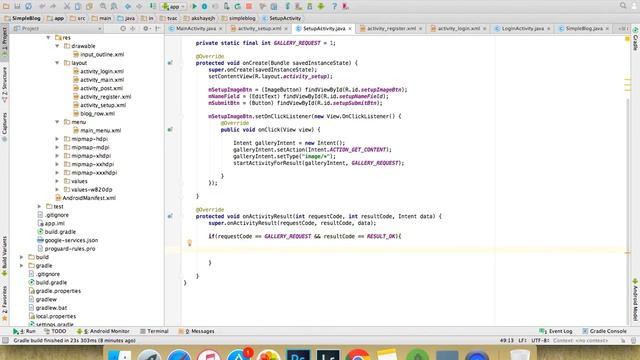Click the Make Project icon
This screenshot has height=360, width=640.
153,6
